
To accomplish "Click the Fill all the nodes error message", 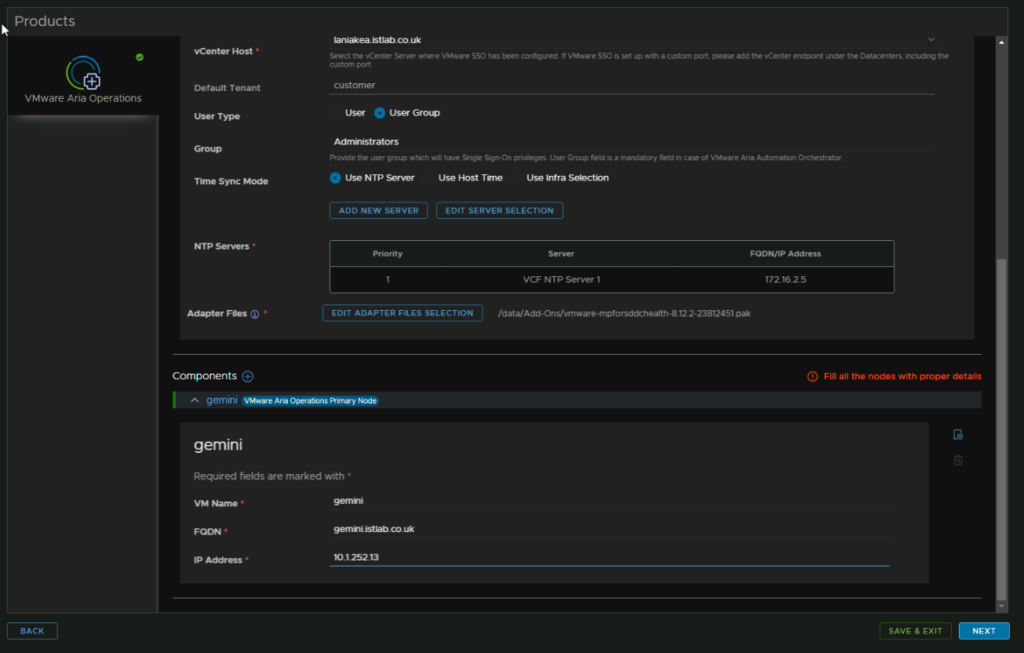I will point(902,376).
